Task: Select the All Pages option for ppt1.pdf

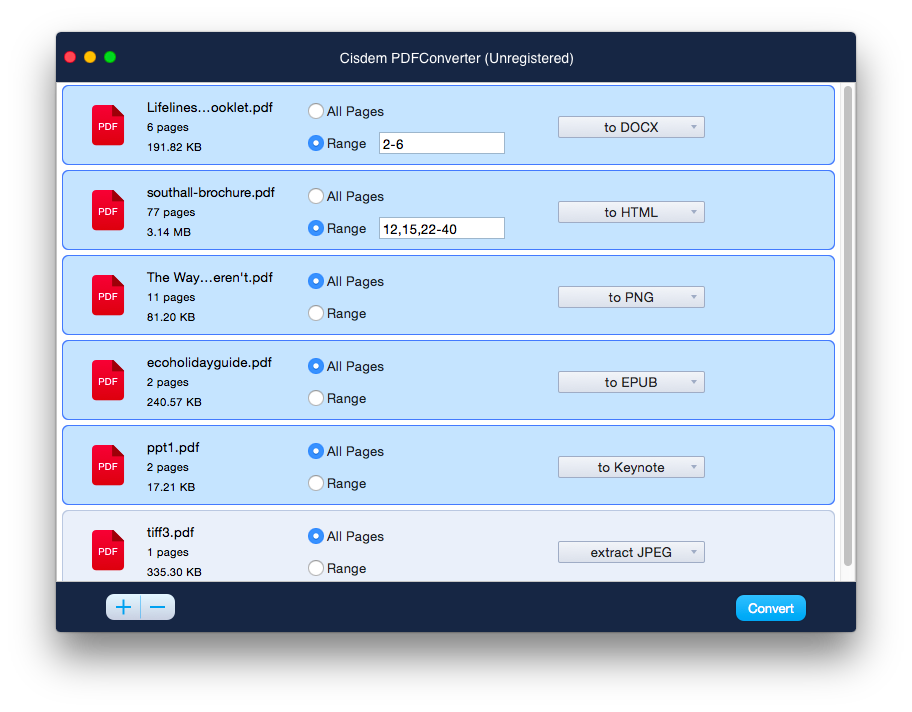Action: [315, 451]
